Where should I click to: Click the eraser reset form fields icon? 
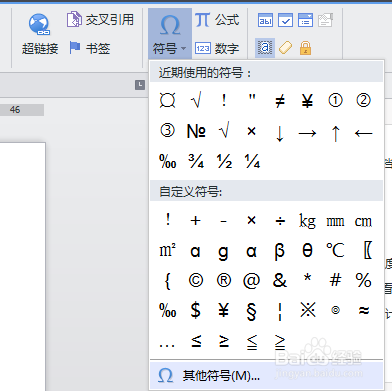coord(285,48)
